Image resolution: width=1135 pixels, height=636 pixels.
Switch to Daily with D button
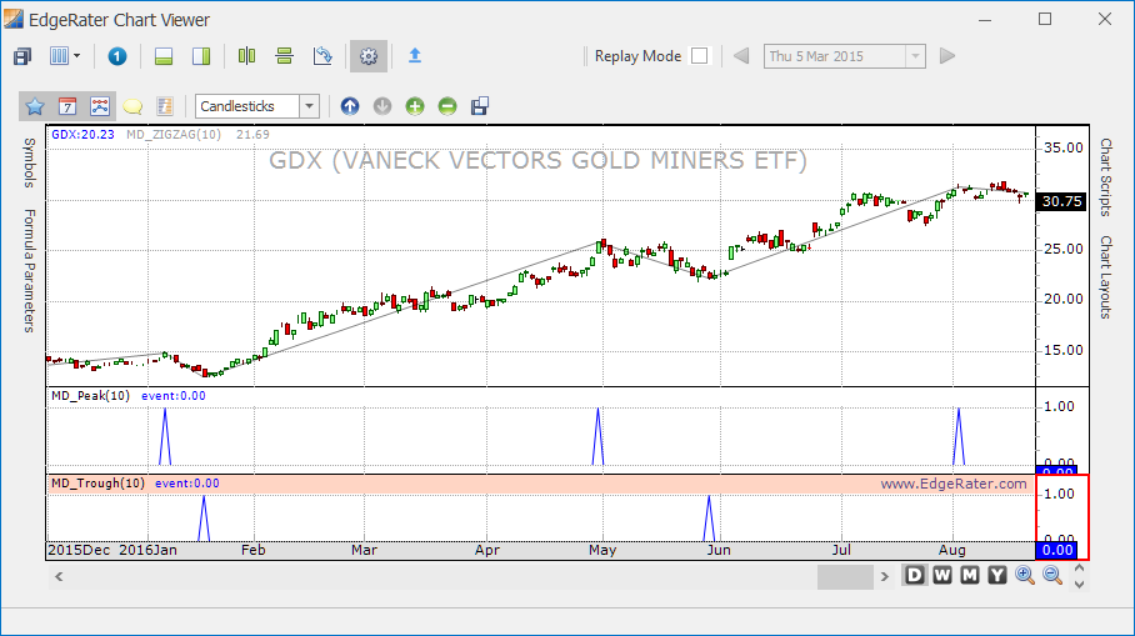click(915, 575)
